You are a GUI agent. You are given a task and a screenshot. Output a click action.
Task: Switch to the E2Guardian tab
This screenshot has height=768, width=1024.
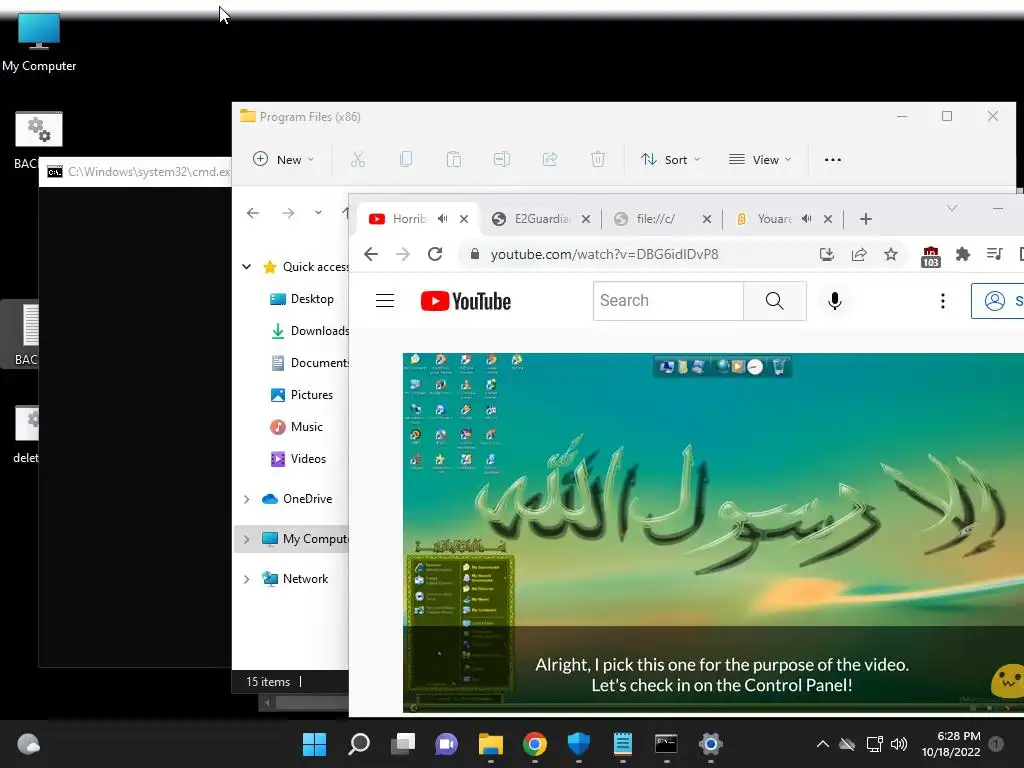tap(542, 219)
